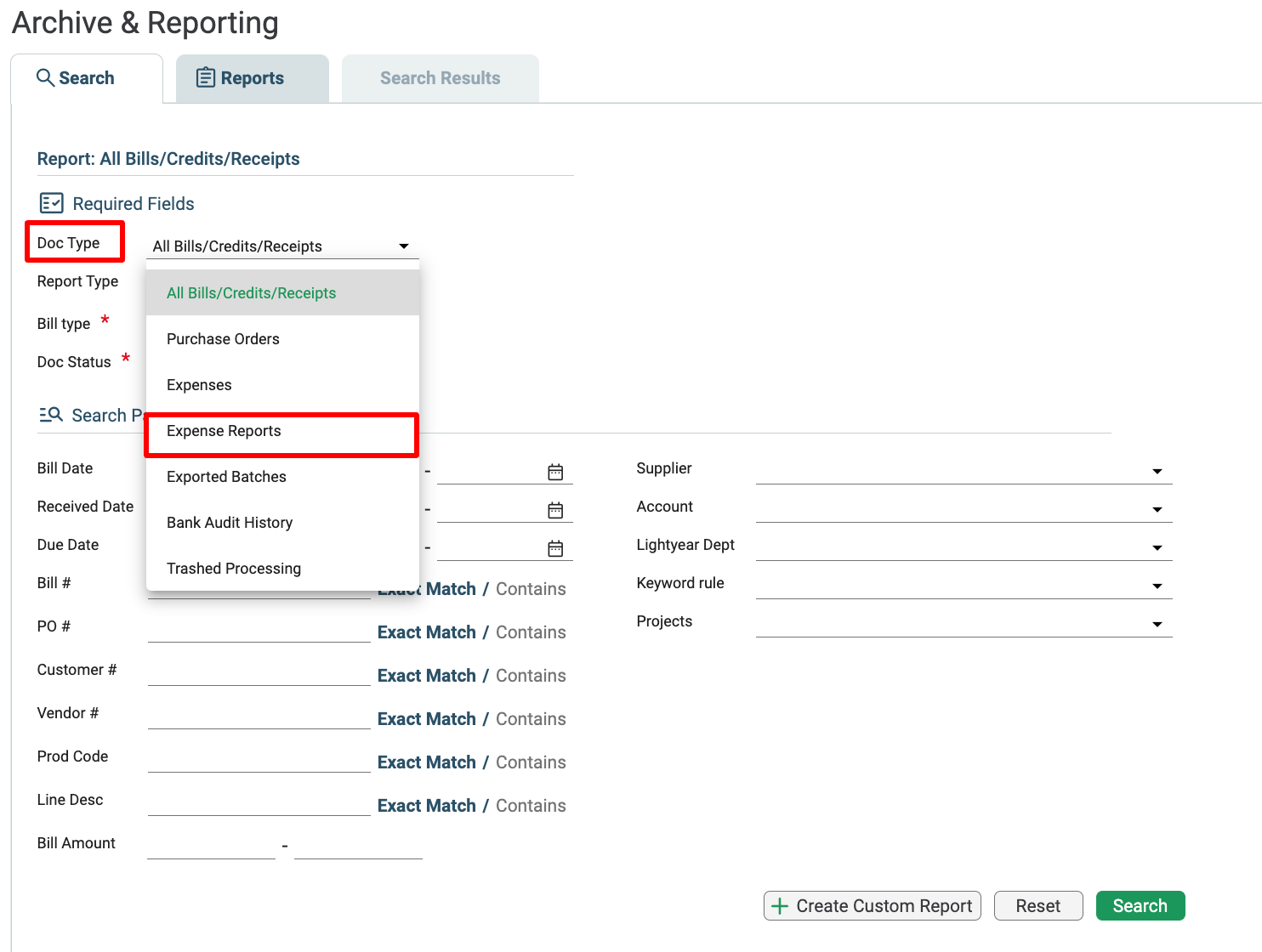Set Prod Code to Exact Match

[427, 762]
